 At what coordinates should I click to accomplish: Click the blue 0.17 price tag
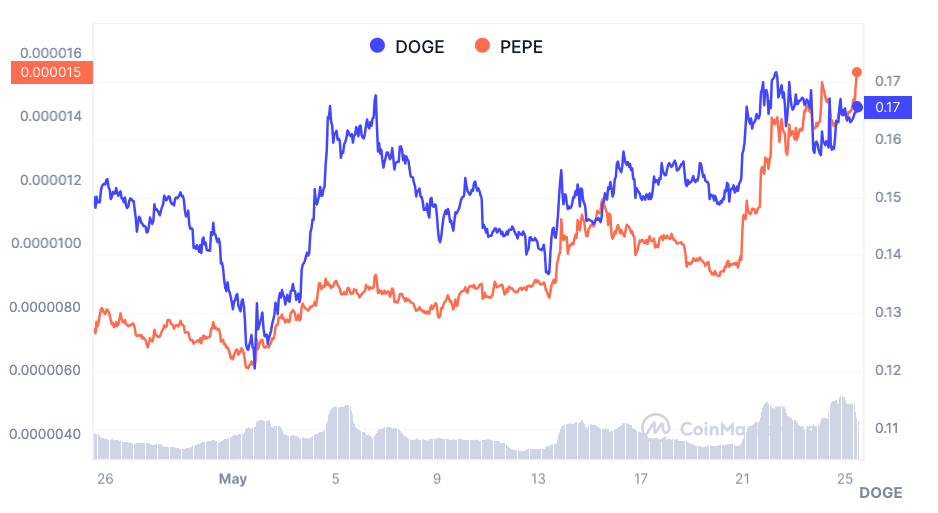click(x=887, y=107)
